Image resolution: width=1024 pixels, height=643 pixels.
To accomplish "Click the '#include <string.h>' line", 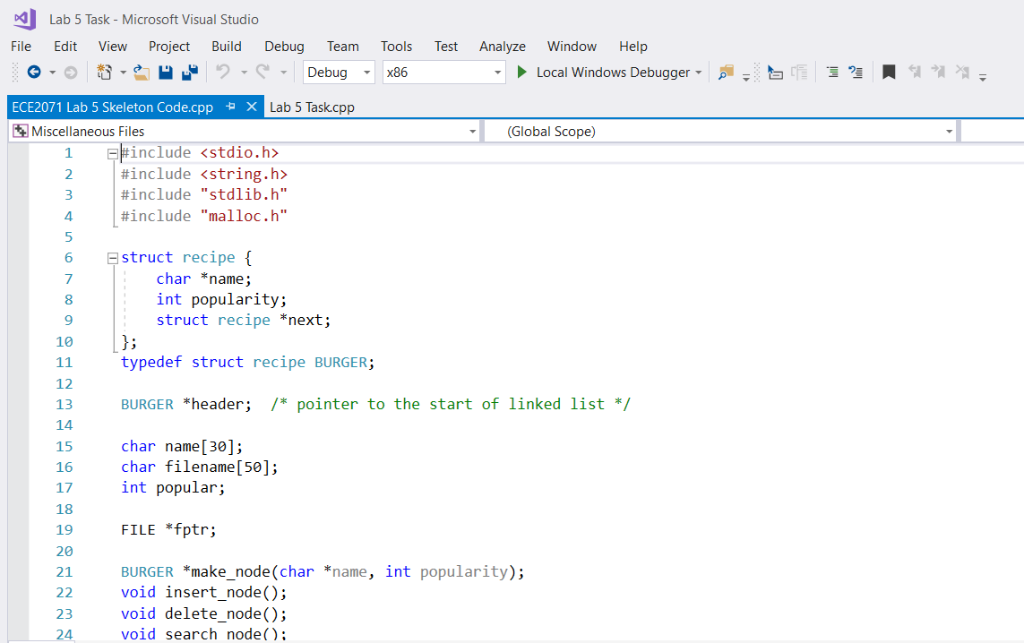I will [204, 174].
